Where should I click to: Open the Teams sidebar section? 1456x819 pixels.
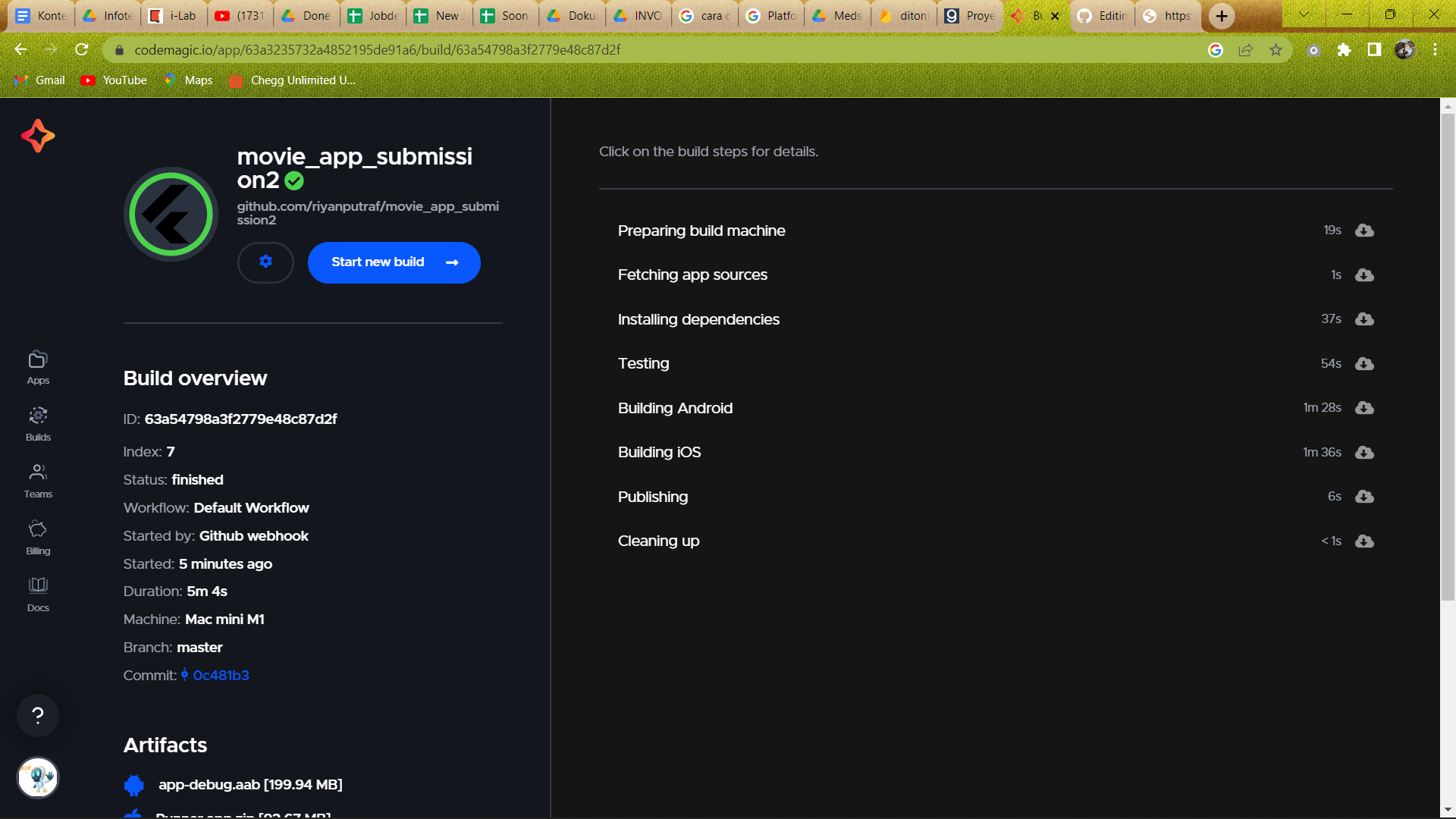(x=38, y=482)
